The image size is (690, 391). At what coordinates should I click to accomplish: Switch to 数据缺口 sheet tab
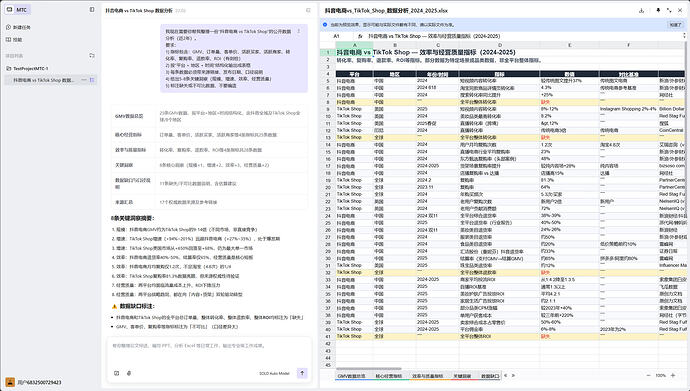point(490,376)
